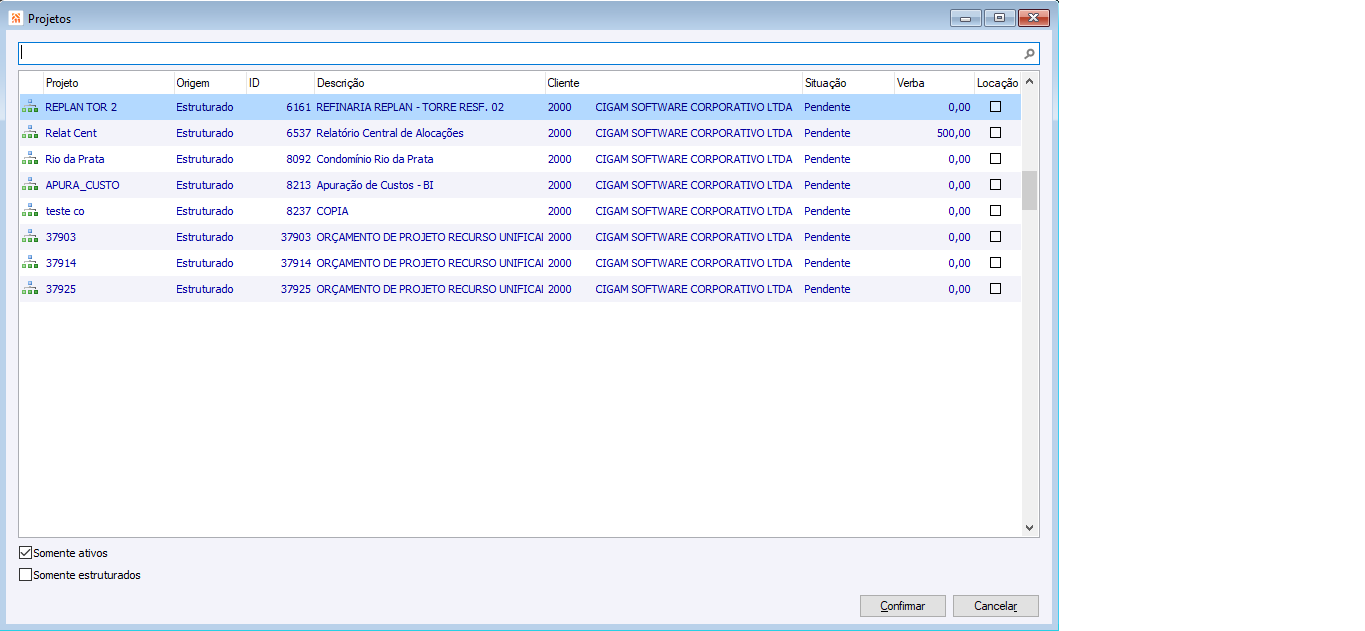This screenshot has width=1365, height=631.
Task: Enable Somente estruturados checkbox
Action: [25, 575]
